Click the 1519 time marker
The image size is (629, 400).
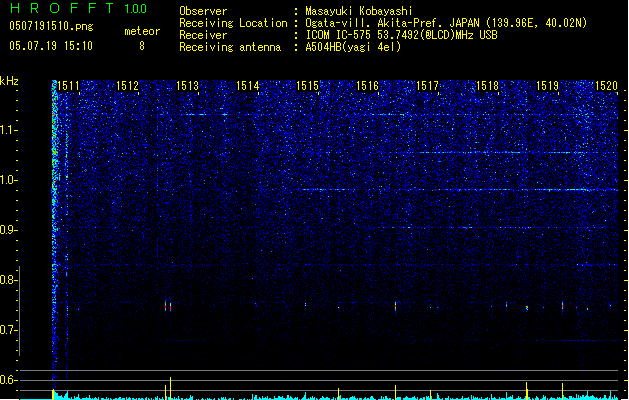click(x=547, y=86)
